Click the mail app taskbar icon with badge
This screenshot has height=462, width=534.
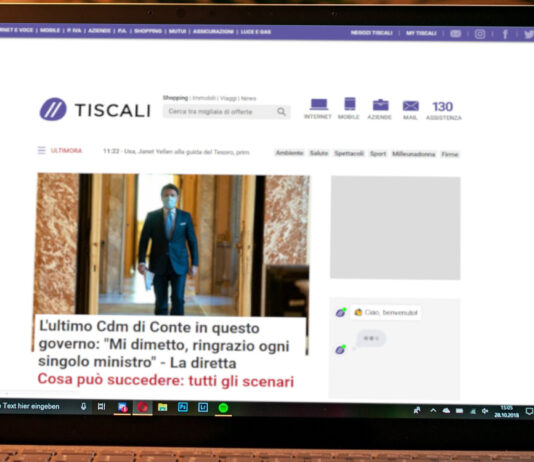click(x=122, y=407)
